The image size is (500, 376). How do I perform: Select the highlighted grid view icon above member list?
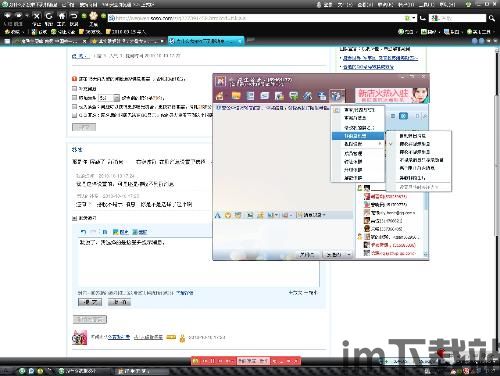[403, 116]
